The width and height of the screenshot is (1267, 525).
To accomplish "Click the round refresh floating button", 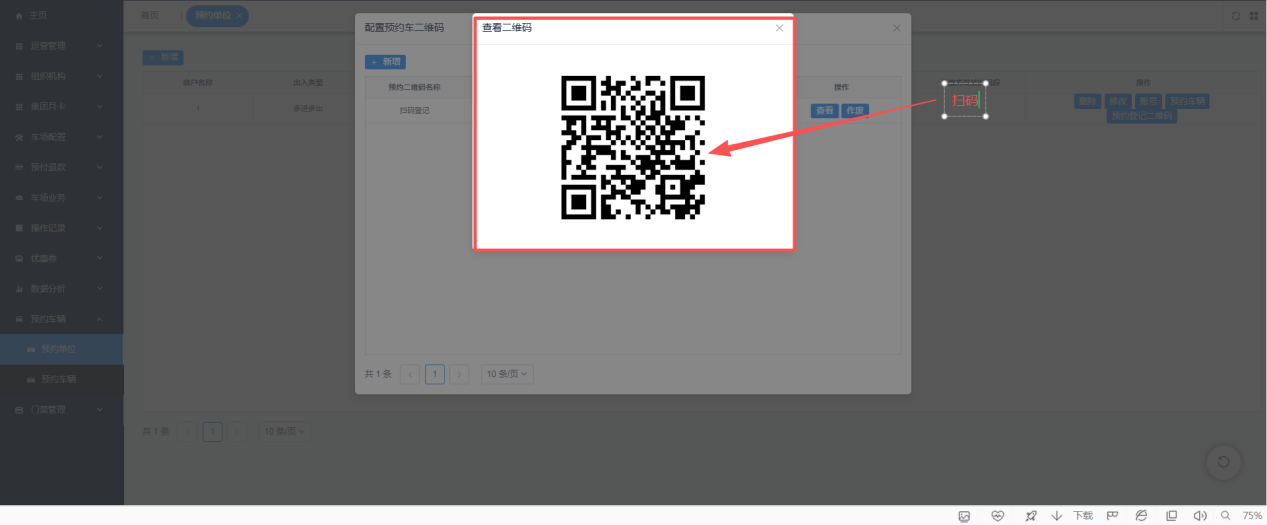I will coord(1223,461).
